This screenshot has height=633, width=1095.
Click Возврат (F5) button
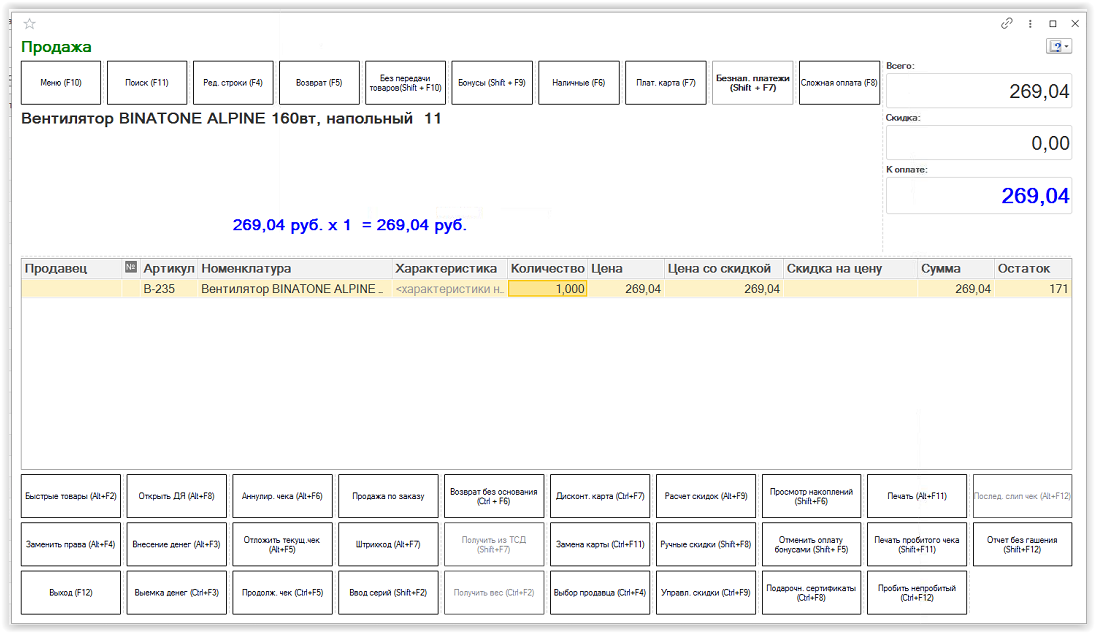point(319,83)
